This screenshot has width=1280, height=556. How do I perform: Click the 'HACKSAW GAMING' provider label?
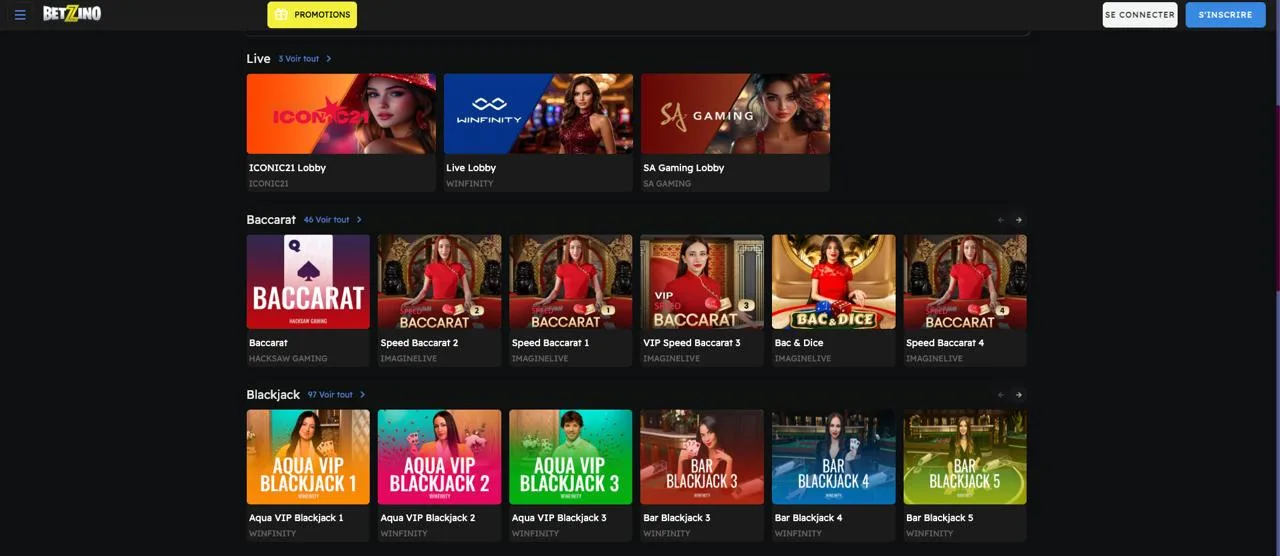point(288,359)
